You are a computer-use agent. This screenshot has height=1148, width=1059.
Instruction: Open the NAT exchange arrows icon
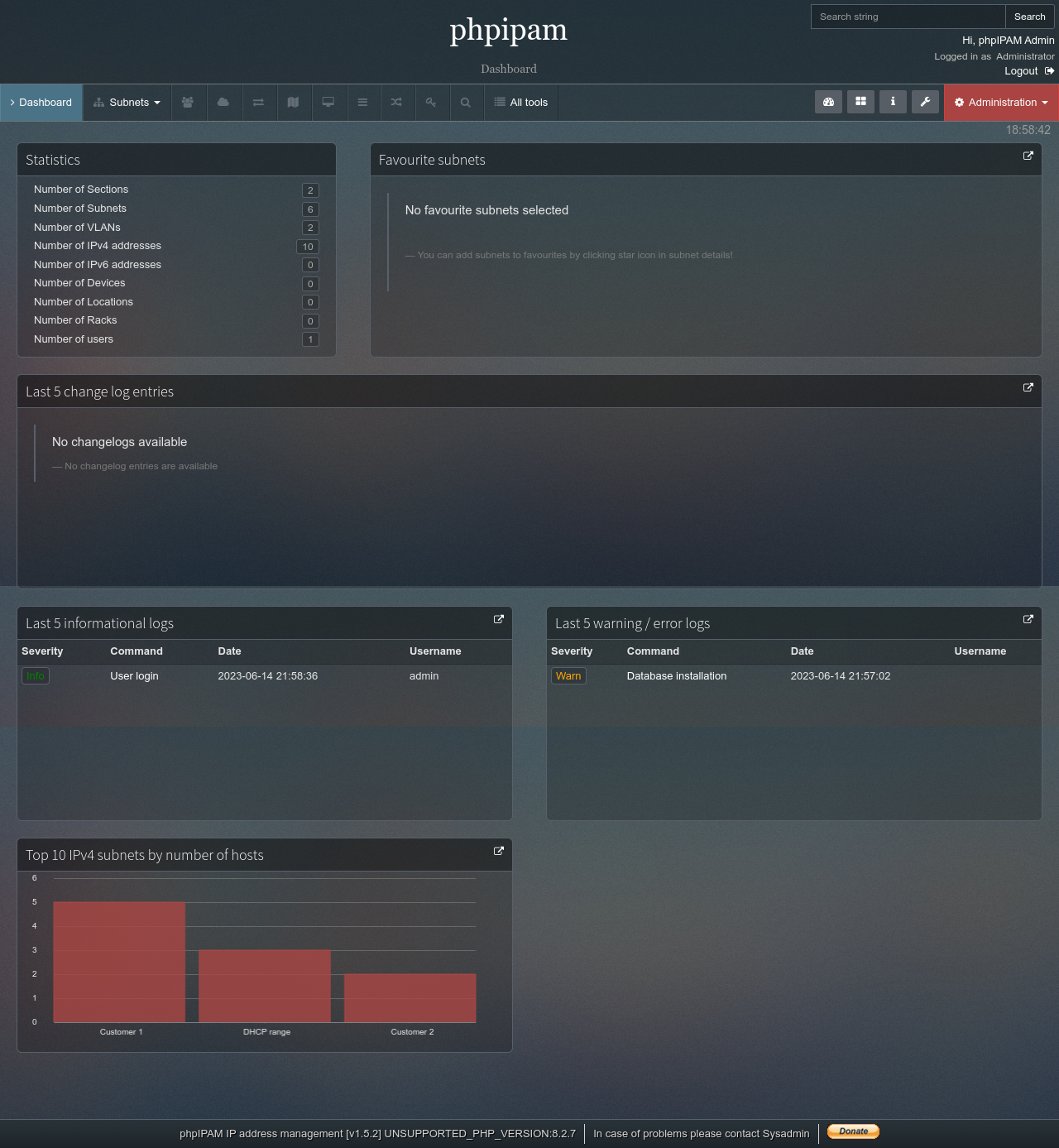click(258, 103)
